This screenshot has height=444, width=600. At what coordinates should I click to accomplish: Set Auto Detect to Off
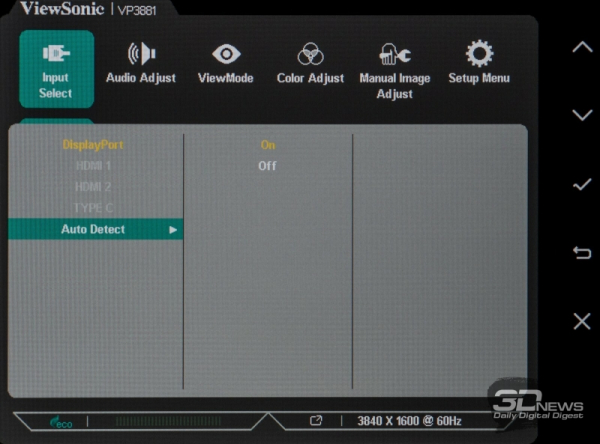267,166
